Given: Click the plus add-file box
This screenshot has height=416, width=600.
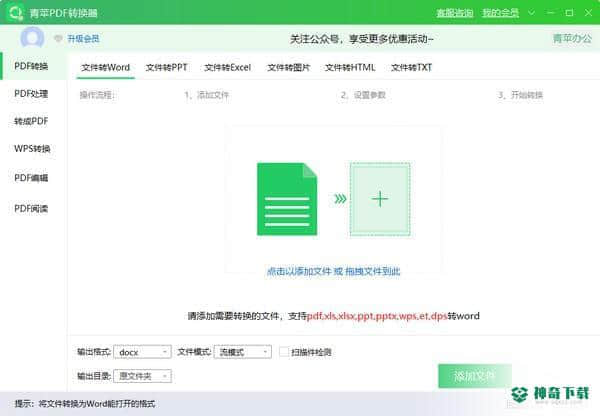Looking at the screenshot, I should tap(380, 199).
